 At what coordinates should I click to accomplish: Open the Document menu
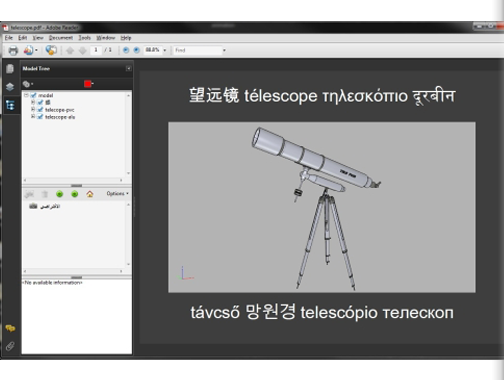click(61, 38)
